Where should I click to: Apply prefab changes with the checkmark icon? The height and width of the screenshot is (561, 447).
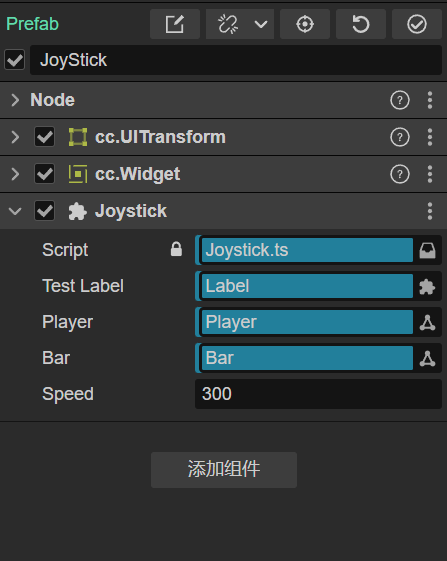[x=417, y=24]
